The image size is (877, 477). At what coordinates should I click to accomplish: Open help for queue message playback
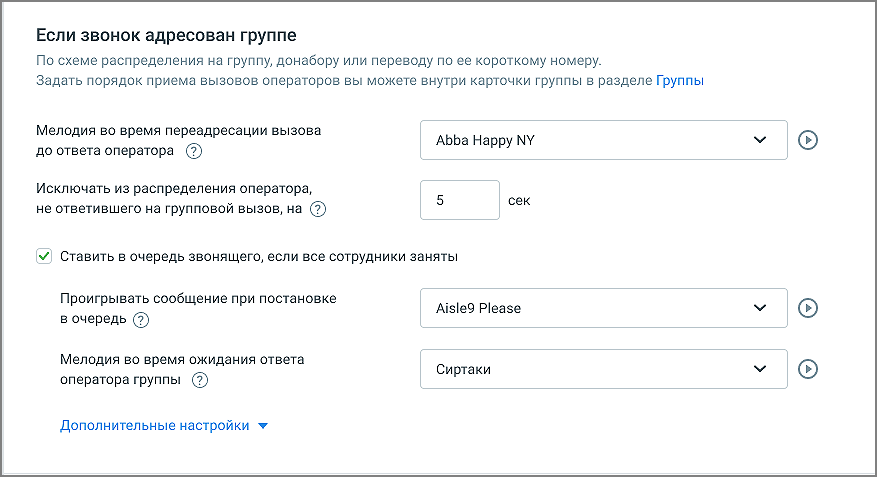[x=141, y=320]
